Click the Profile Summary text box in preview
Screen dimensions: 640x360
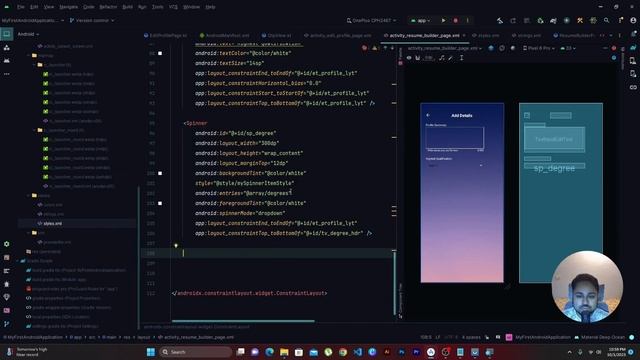click(x=455, y=138)
